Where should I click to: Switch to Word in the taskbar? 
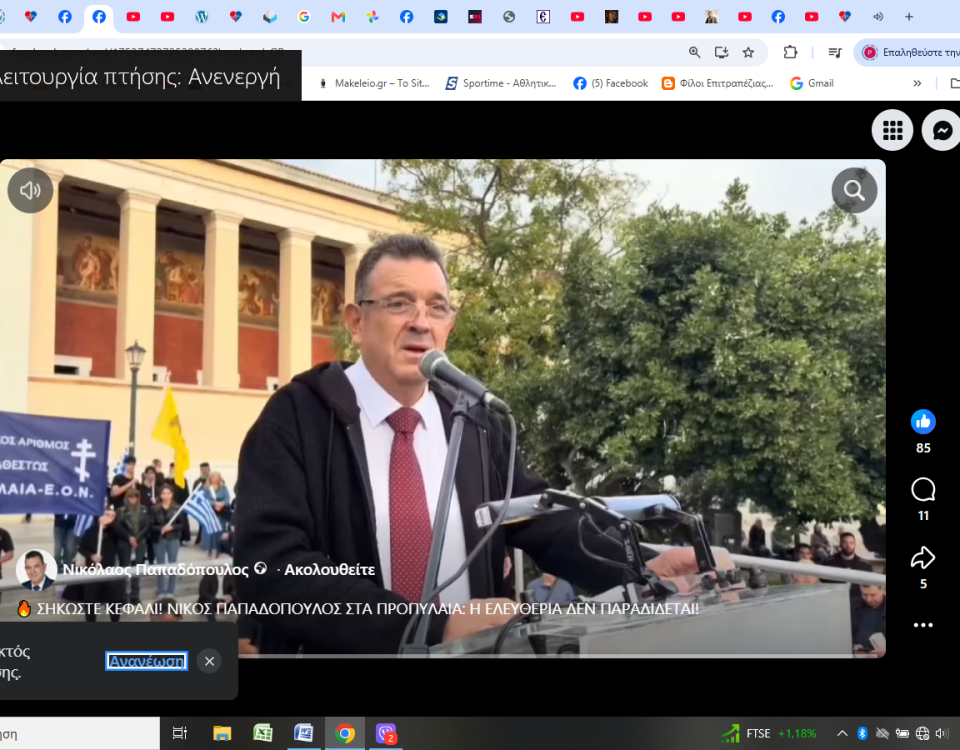(x=304, y=733)
